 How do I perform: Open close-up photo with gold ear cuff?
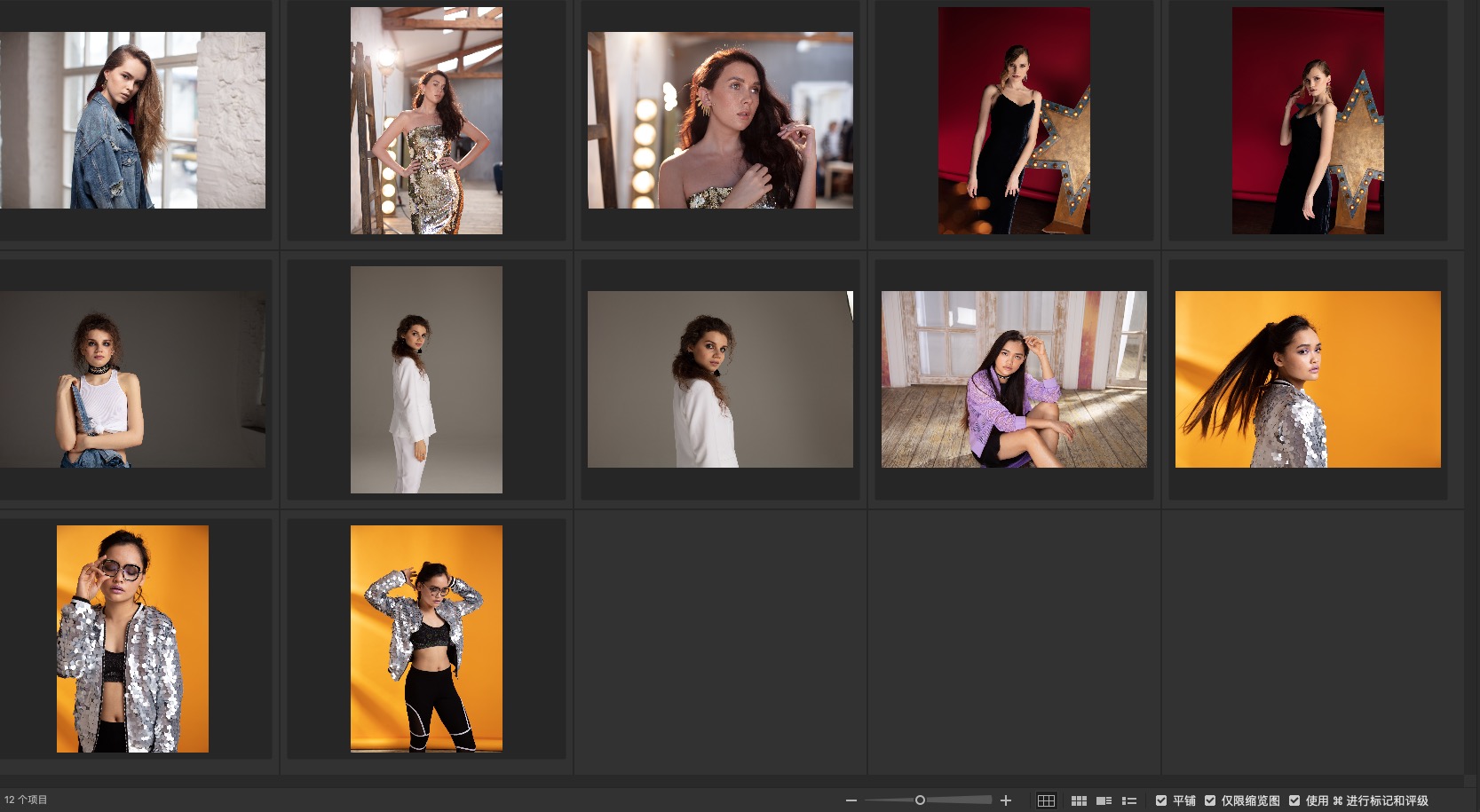(x=720, y=121)
